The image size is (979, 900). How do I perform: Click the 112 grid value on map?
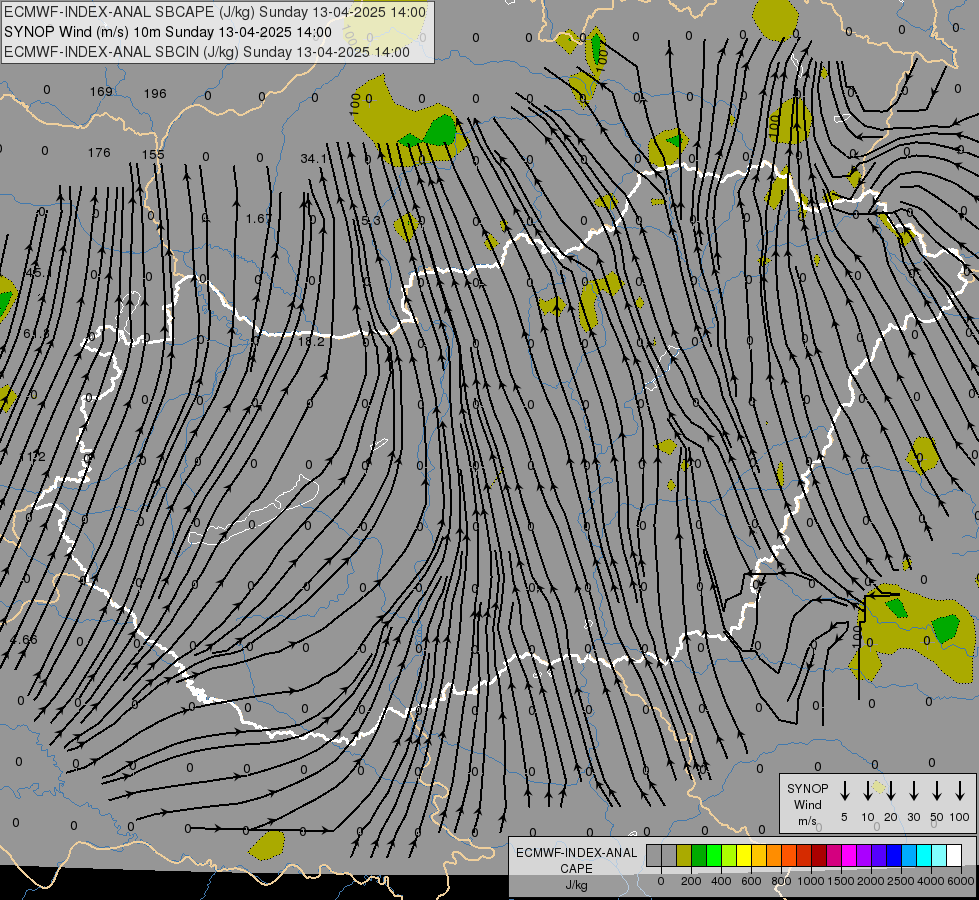coord(32,457)
